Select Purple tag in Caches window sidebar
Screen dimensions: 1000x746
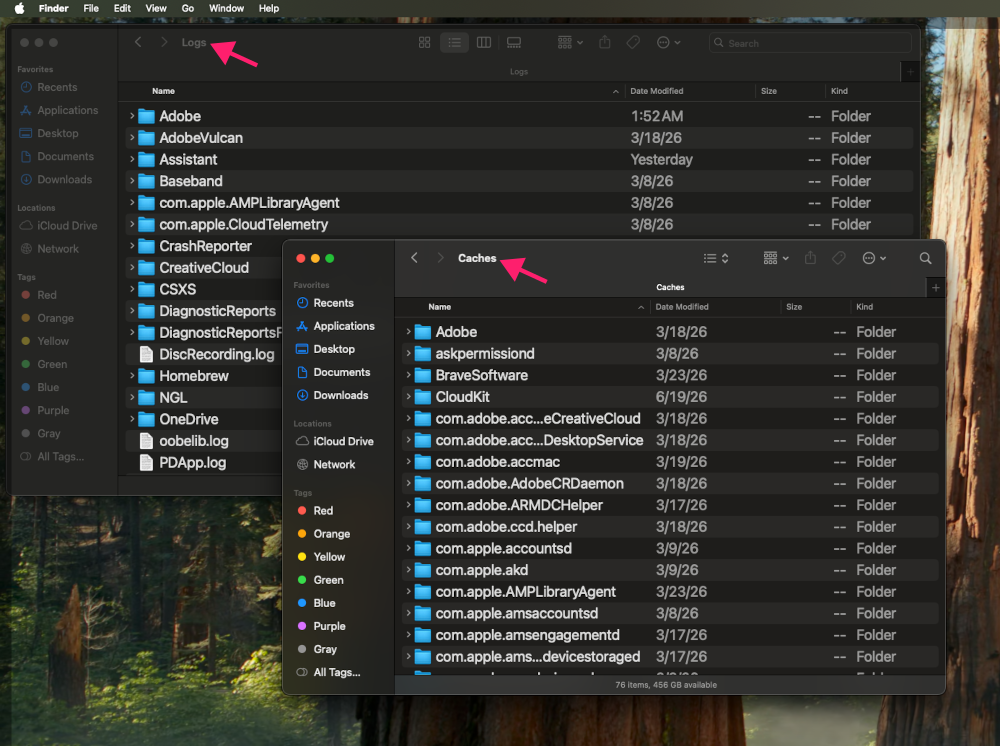pyautogui.click(x=329, y=626)
